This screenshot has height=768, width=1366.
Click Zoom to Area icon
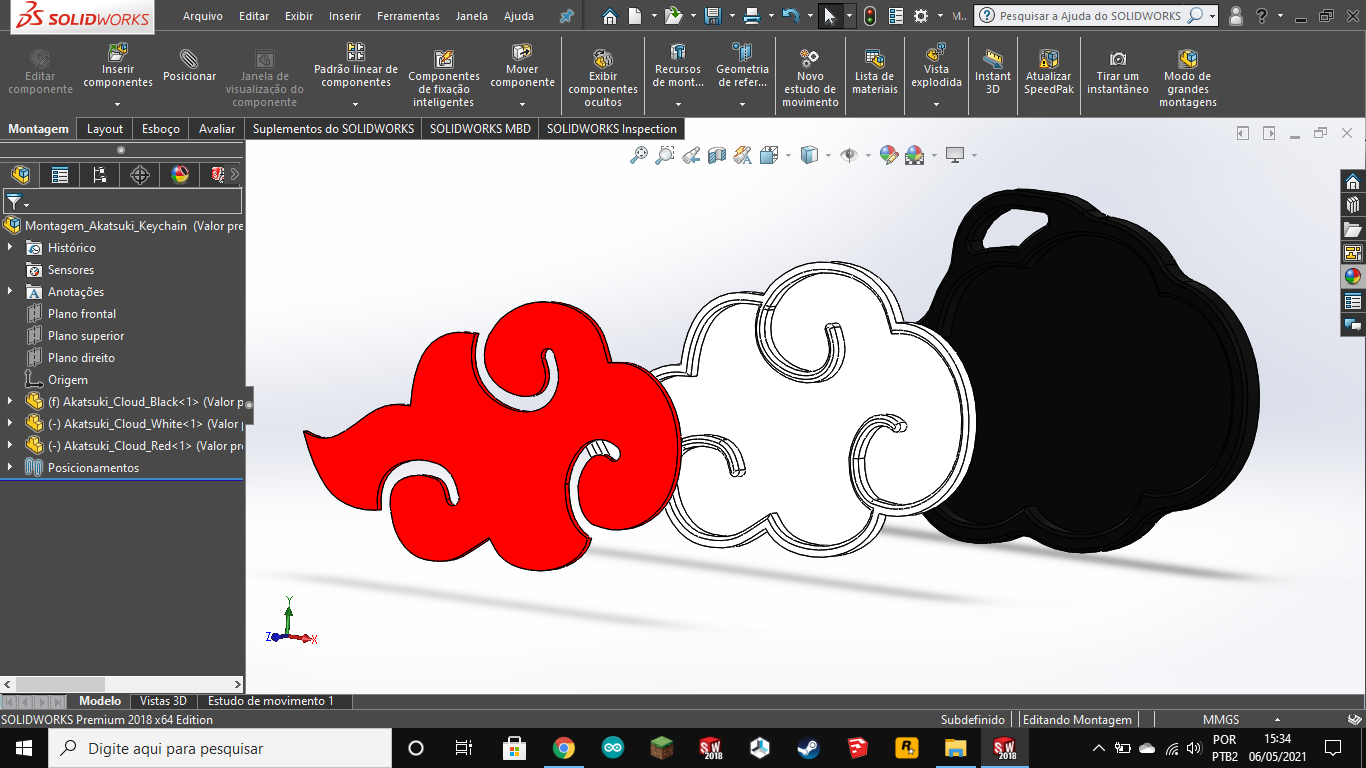(664, 155)
